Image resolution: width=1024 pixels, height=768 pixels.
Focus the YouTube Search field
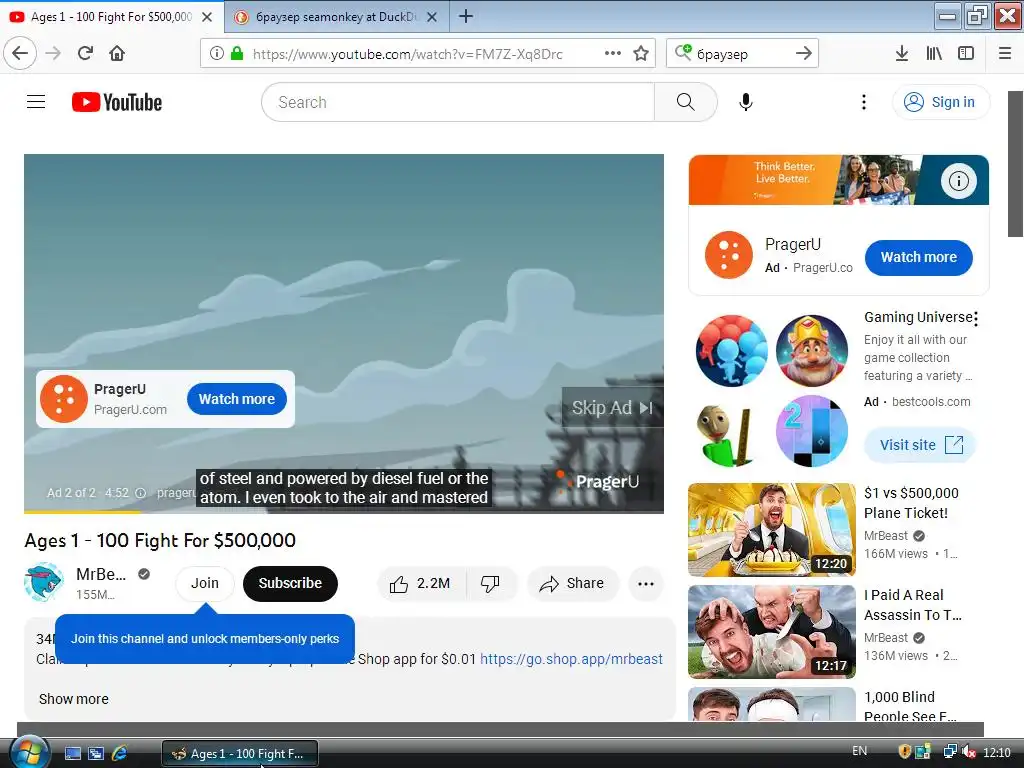click(457, 102)
